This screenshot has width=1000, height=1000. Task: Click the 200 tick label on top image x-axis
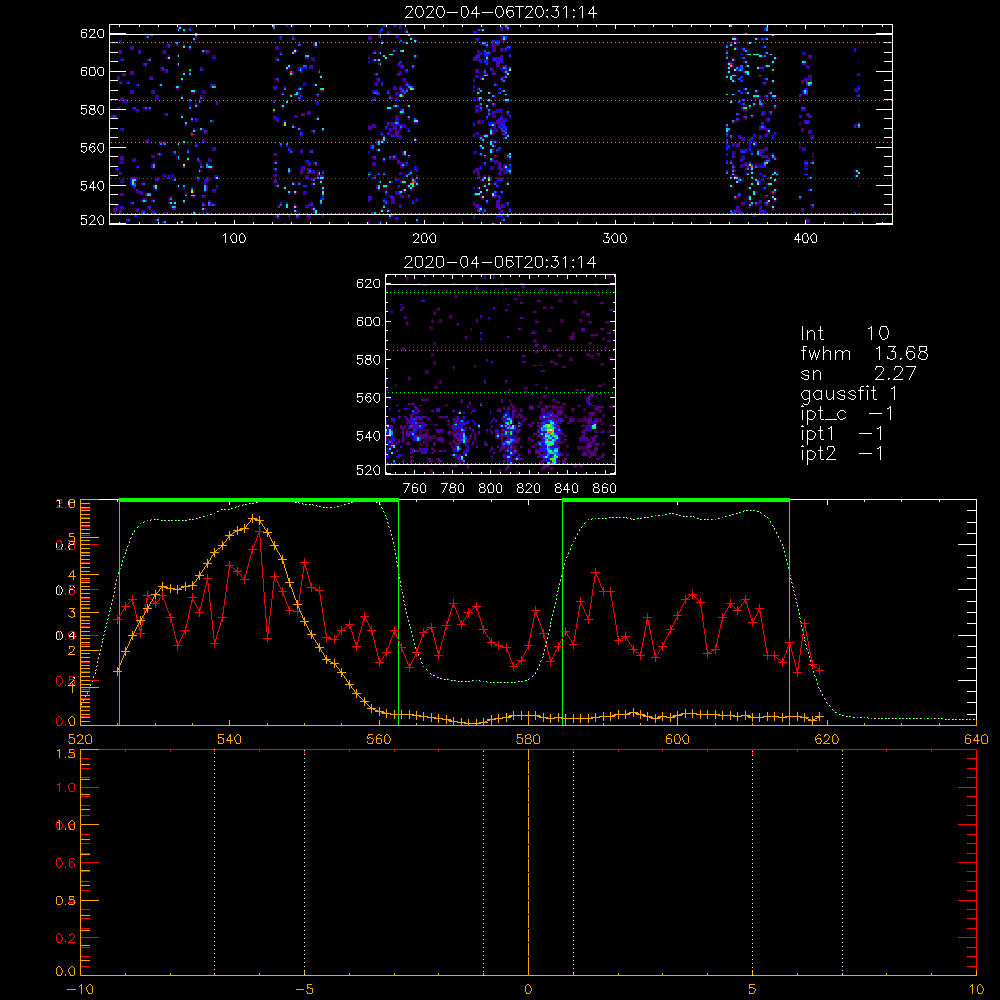424,239
